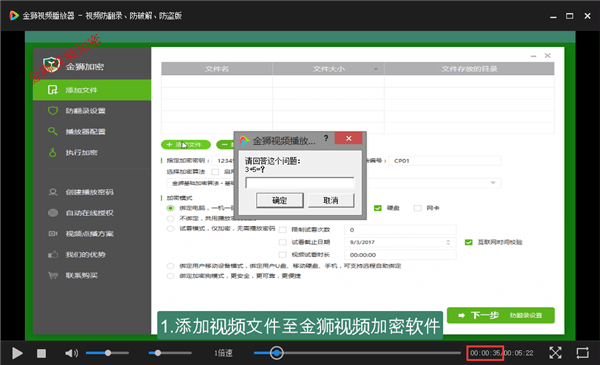
Task: Select the 绑定加密狗模式 radio button
Action: point(170,276)
